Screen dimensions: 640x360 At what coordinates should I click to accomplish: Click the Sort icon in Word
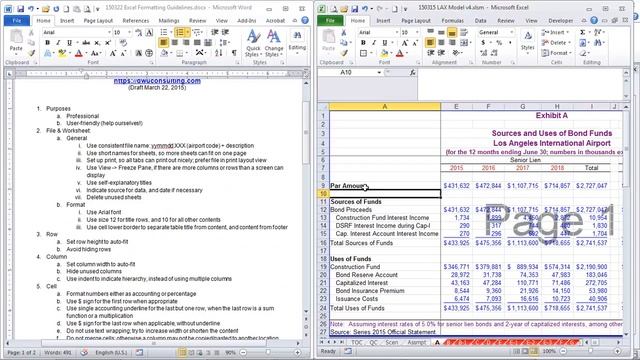point(219,53)
